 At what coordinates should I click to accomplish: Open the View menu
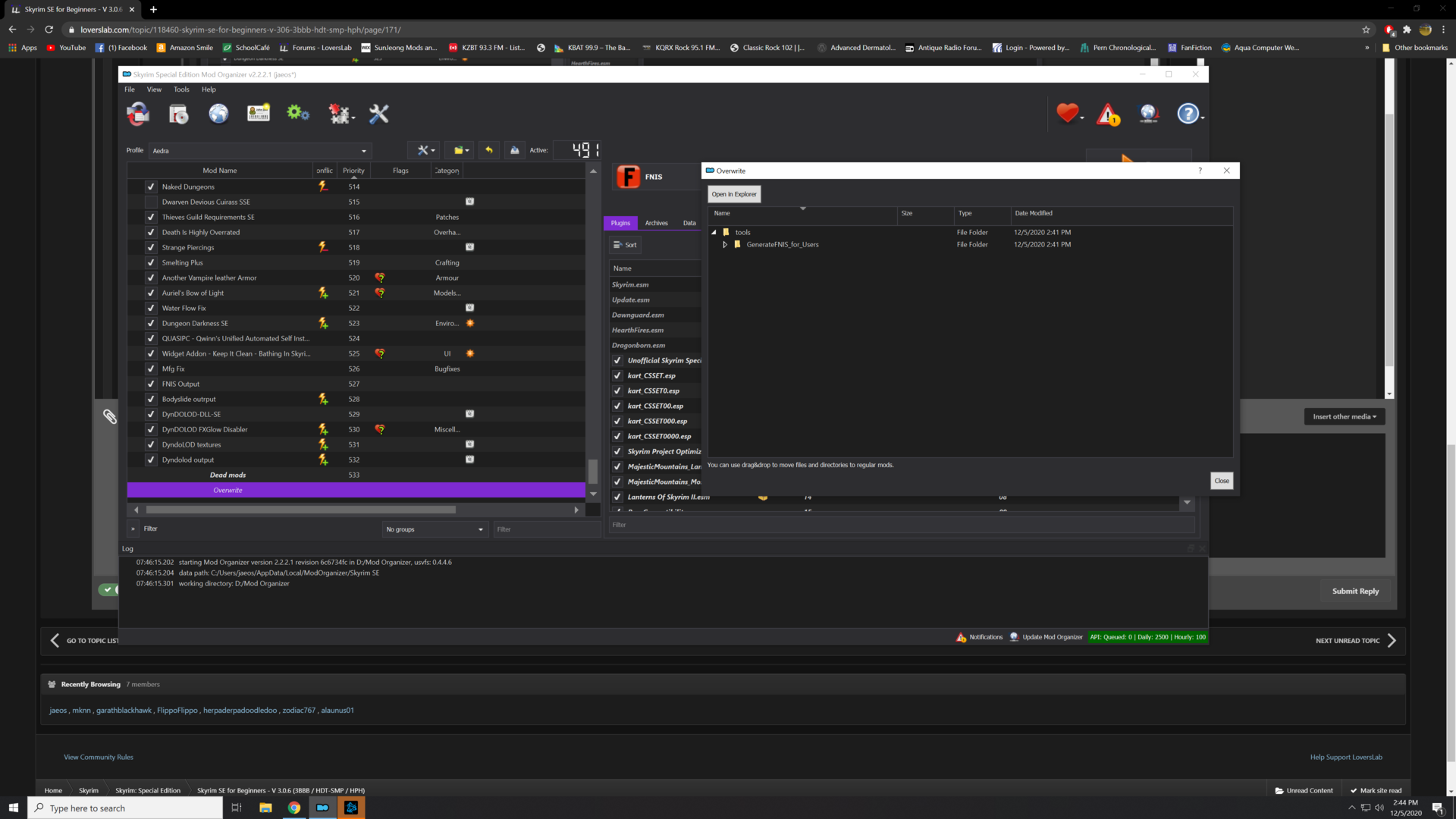coord(154,89)
